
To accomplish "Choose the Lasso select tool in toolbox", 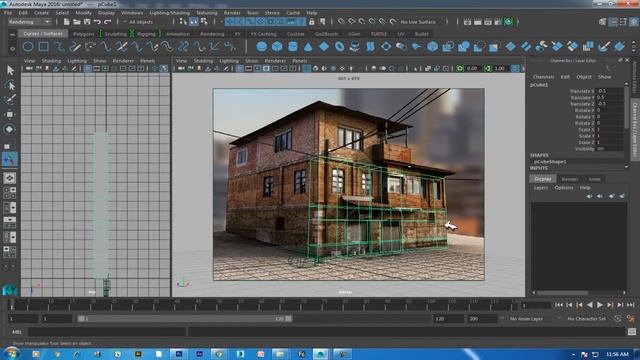I will 10,85.
